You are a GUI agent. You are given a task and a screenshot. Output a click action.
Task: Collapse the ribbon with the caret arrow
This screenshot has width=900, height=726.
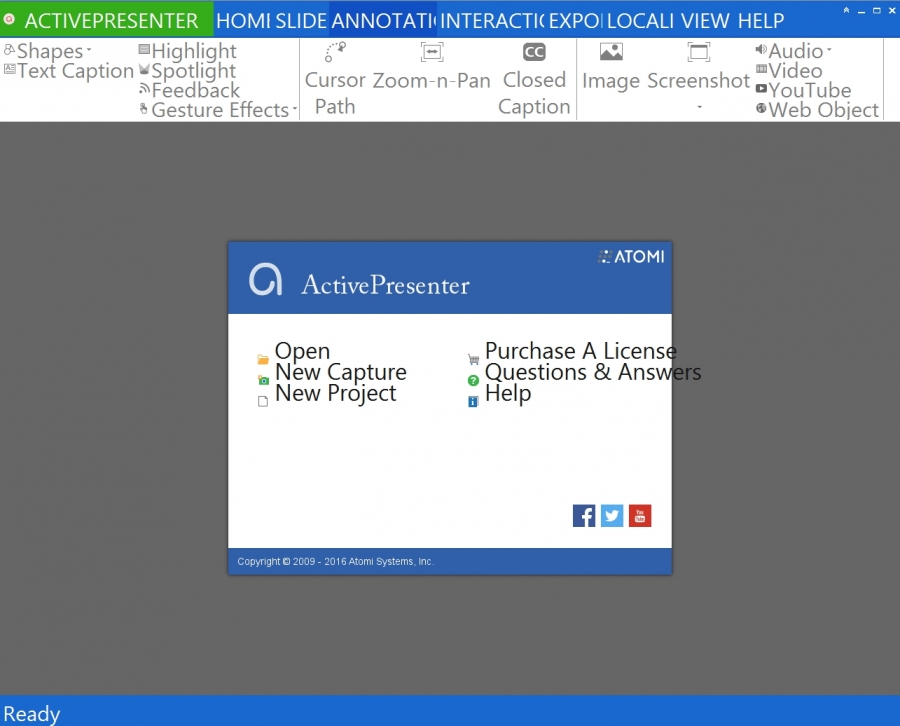point(846,10)
